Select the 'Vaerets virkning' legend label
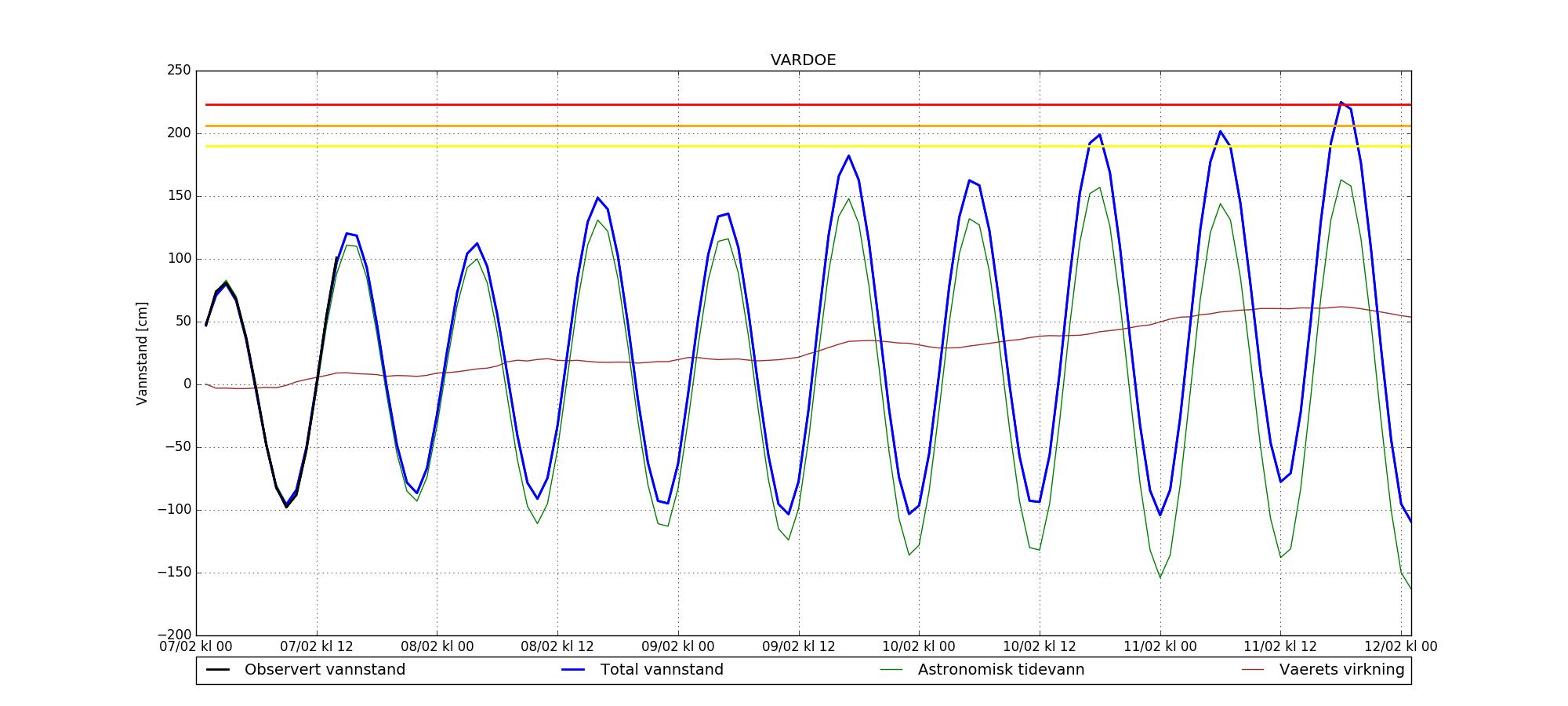The width and height of the screenshot is (1568, 706). [x=1341, y=670]
